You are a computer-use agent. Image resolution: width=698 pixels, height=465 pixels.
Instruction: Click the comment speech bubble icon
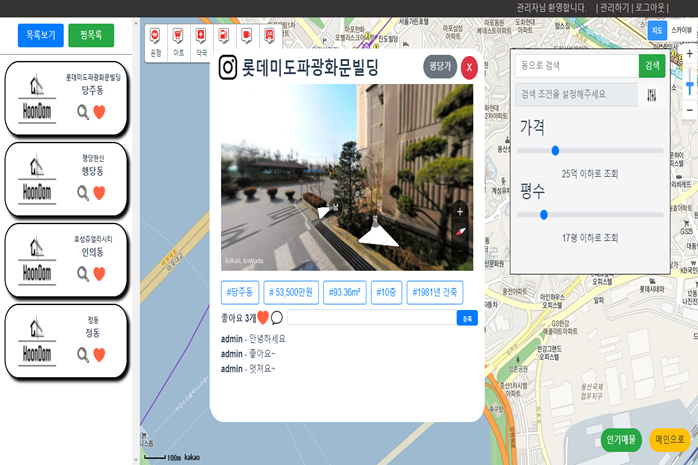276,318
